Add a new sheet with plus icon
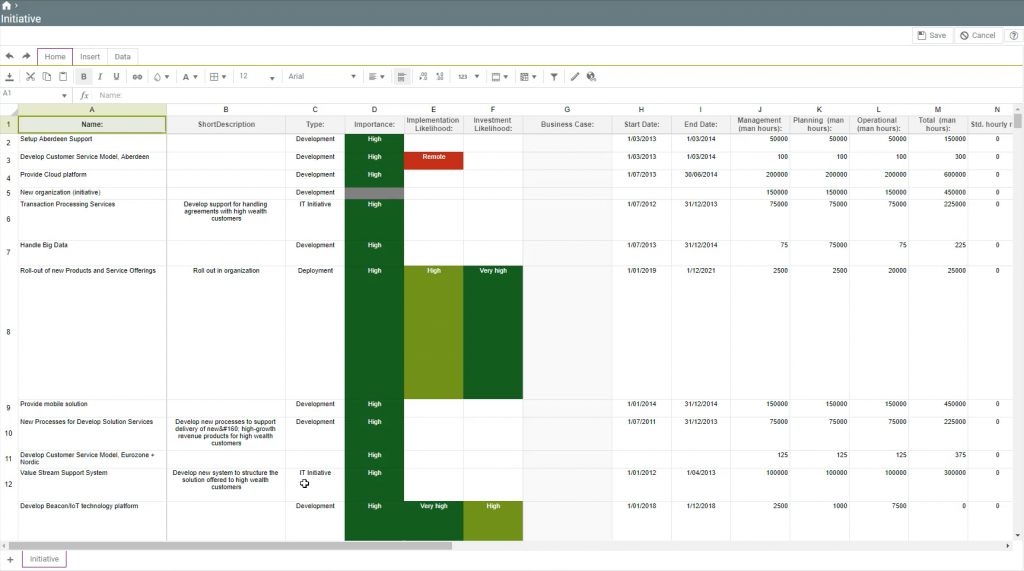Viewport: 1024px width, 571px height. tap(10, 559)
